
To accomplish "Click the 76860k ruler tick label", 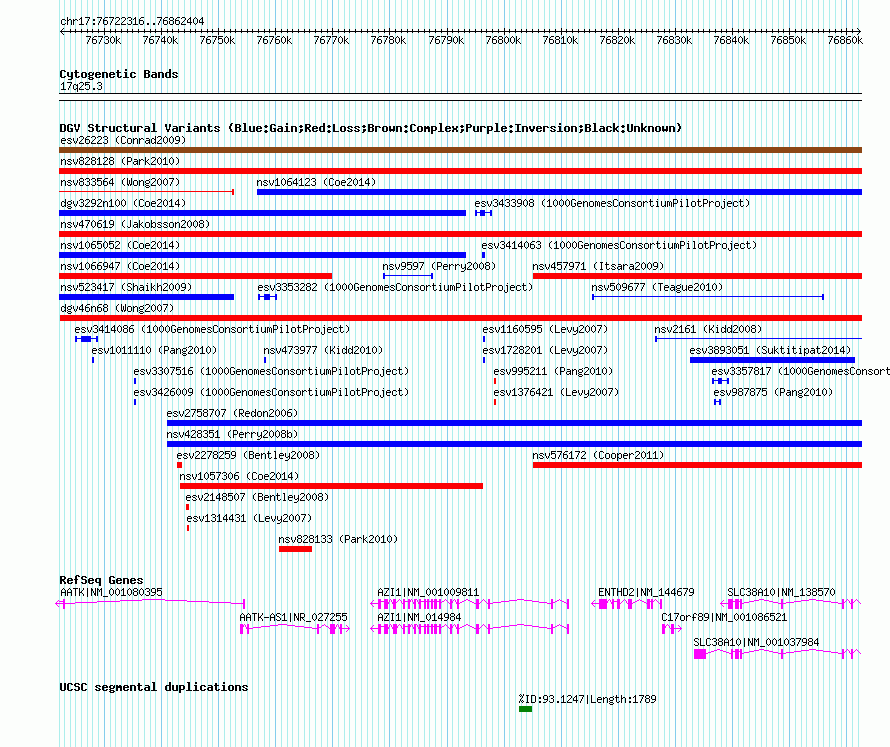I will tap(845, 40).
